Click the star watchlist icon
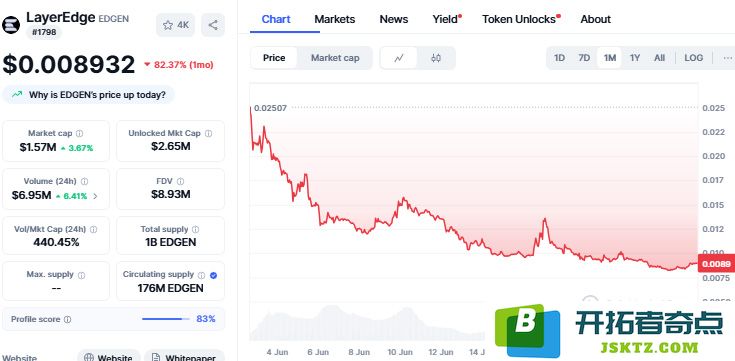This screenshot has height=361, width=735. (168, 25)
